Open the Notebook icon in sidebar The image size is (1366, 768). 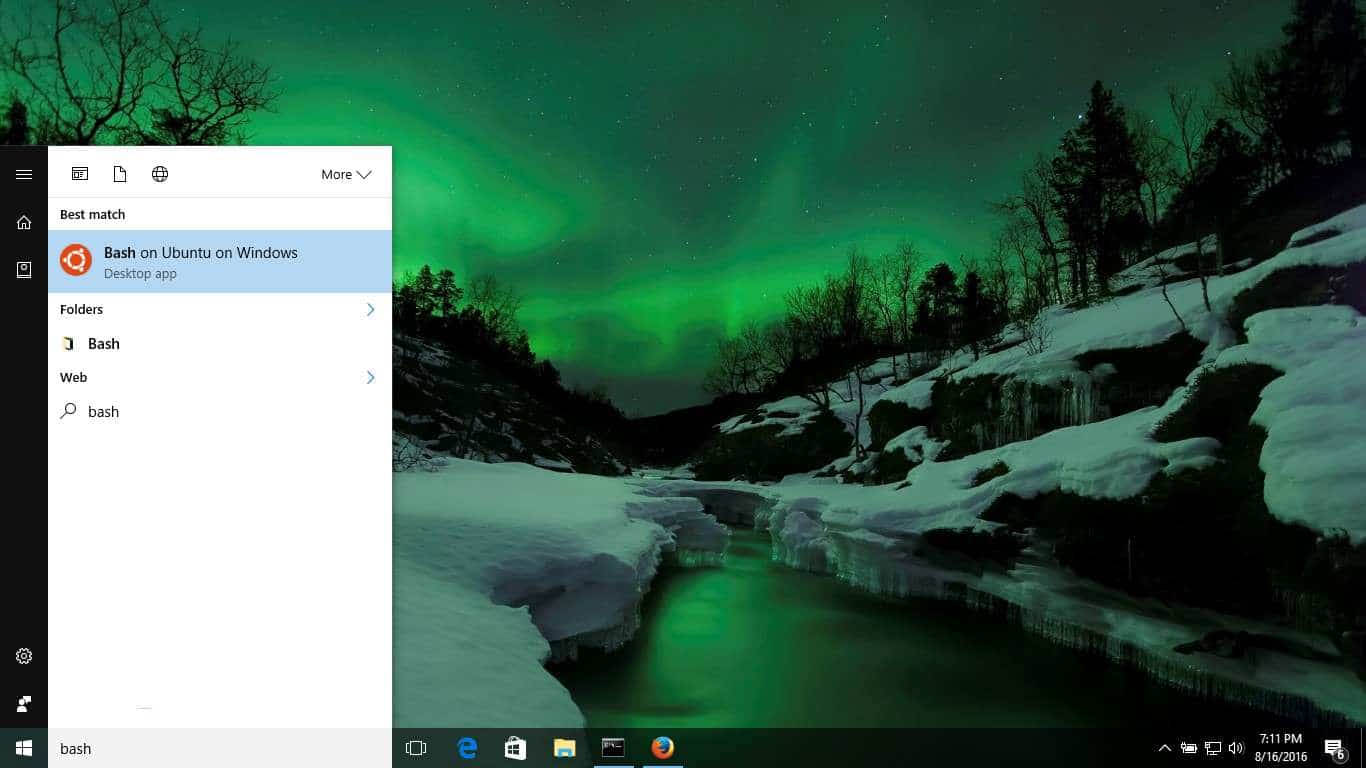click(x=24, y=270)
